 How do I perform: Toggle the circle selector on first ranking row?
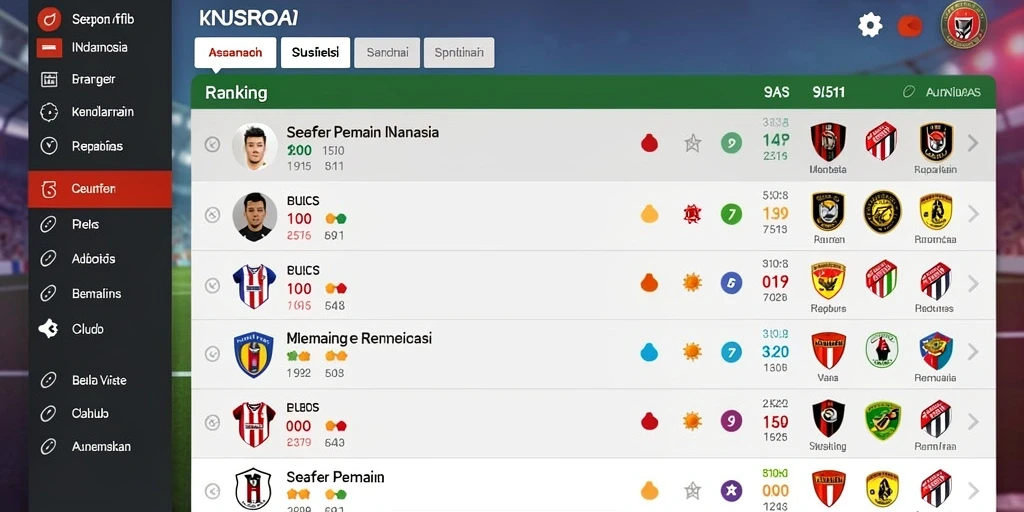(212, 144)
